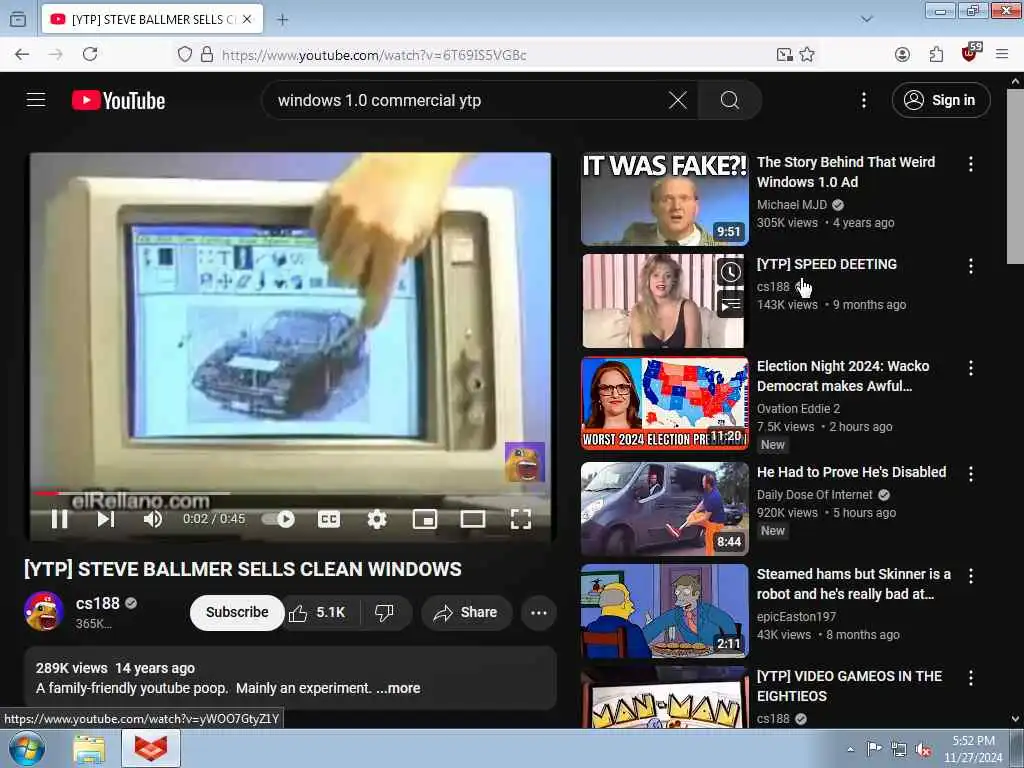The height and width of the screenshot is (768, 1024).
Task: Click Daily Dose Of Internet channel name
Action: tap(814, 494)
